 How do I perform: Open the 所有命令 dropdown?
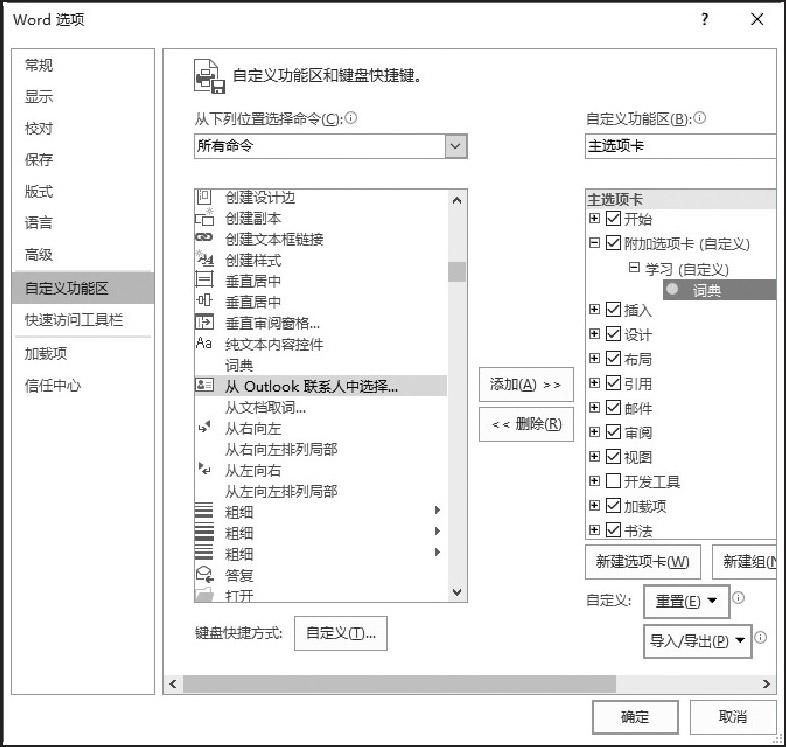tap(456, 146)
